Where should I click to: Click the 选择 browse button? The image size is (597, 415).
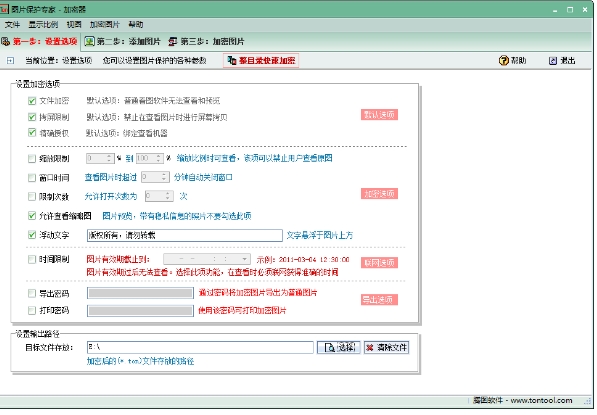pyautogui.click(x=338, y=347)
